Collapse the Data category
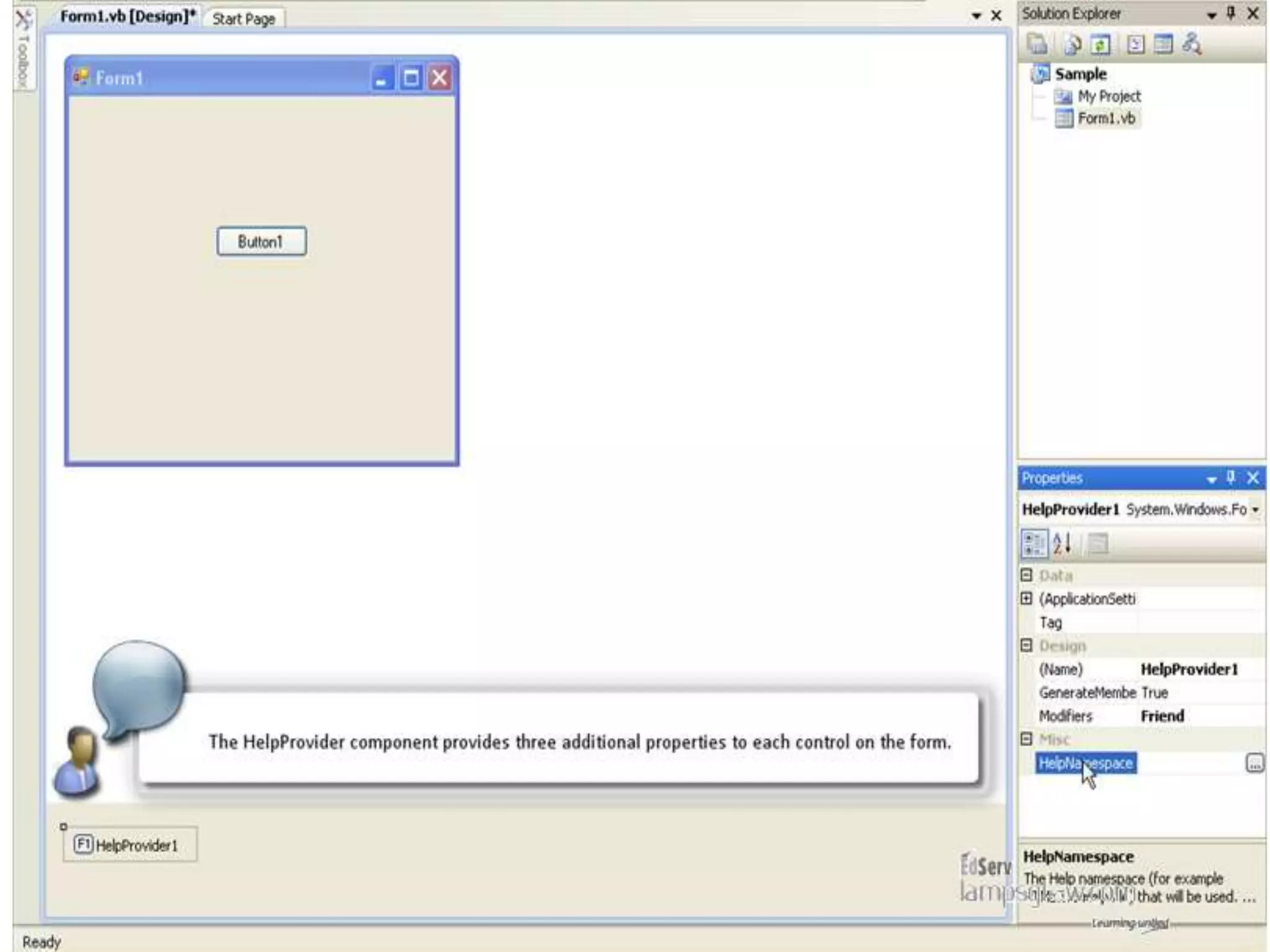 (1026, 575)
